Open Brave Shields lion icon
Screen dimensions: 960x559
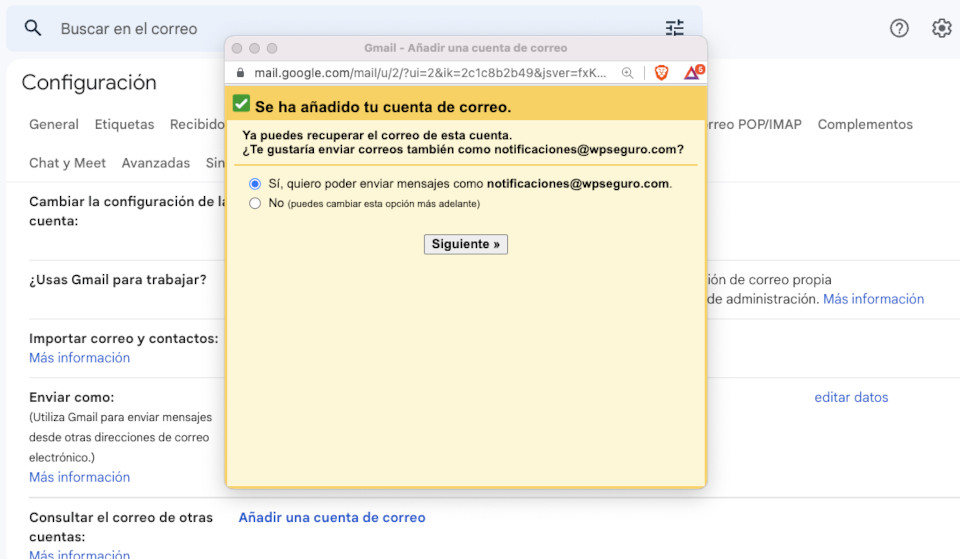point(661,73)
